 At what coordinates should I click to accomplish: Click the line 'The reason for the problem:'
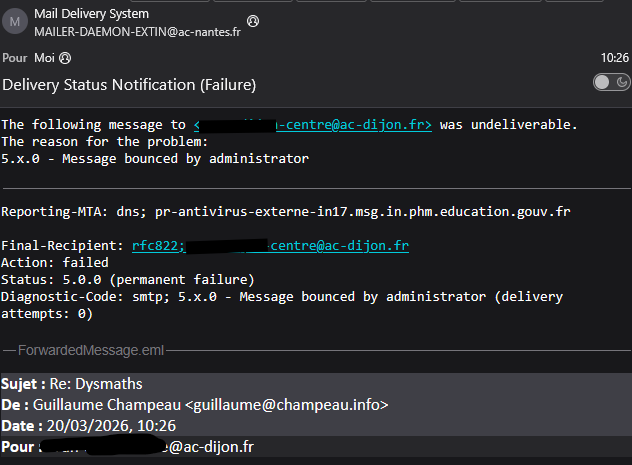(105, 142)
